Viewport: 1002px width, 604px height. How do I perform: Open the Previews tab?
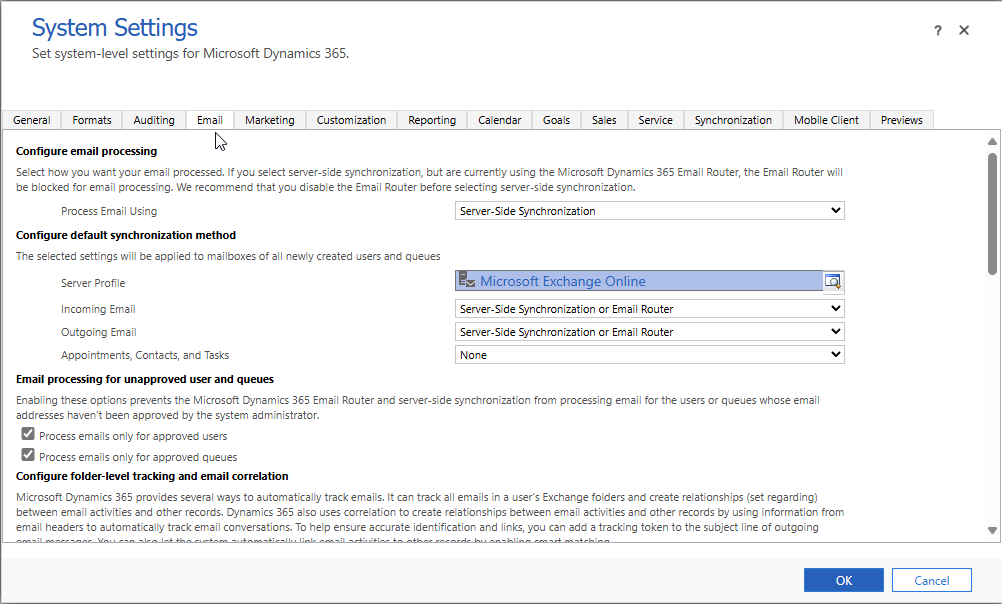(x=902, y=120)
